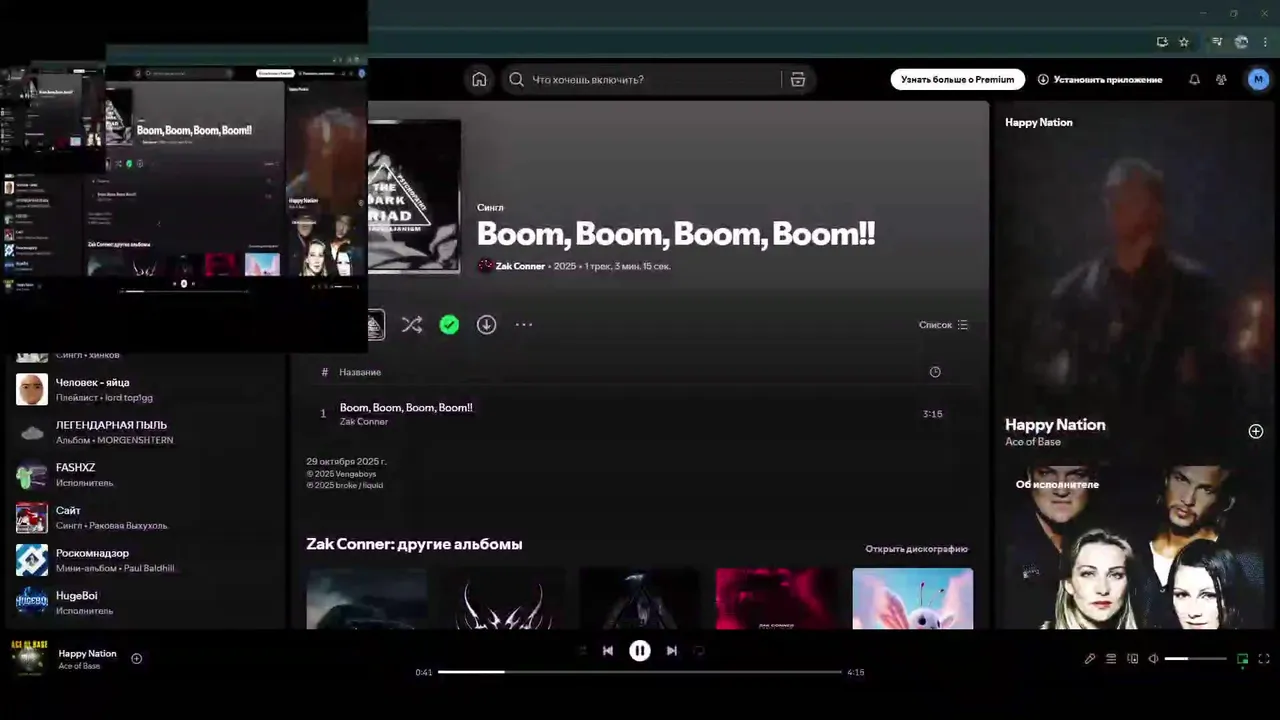1280x720 pixels.
Task: Skip to the next track
Action: 672,651
